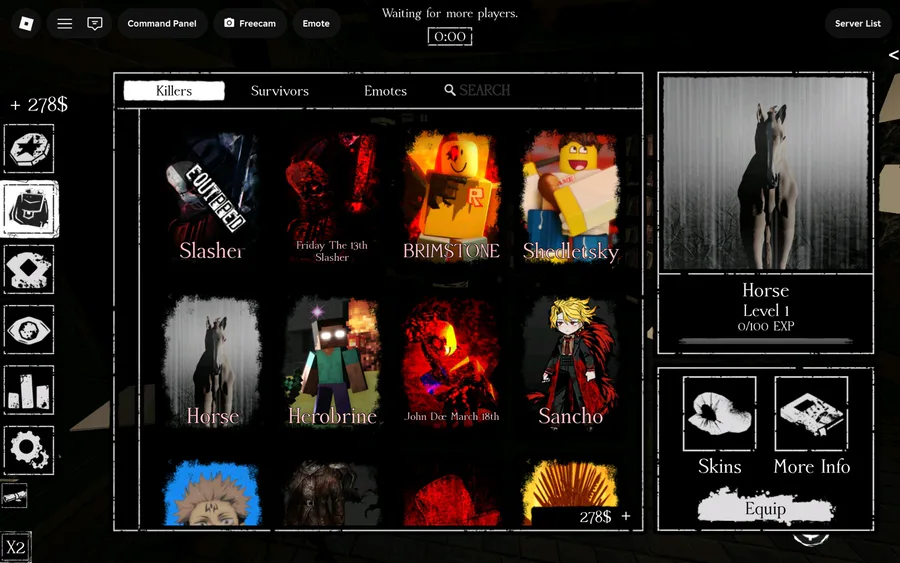
Task: Select the BRIMSTONE killer card
Action: (451, 197)
